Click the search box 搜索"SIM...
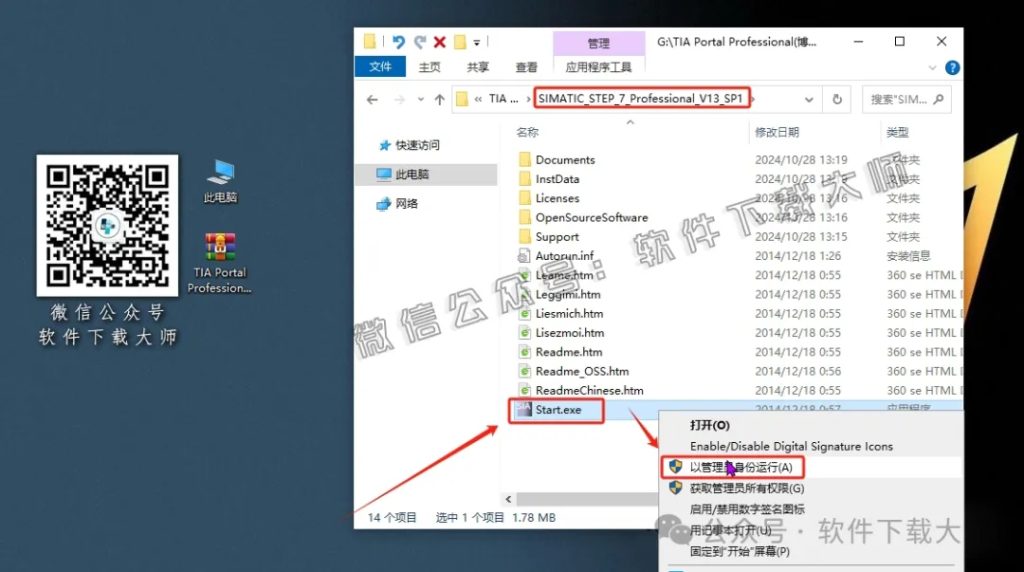Viewport: 1024px width, 572px height. tap(899, 99)
